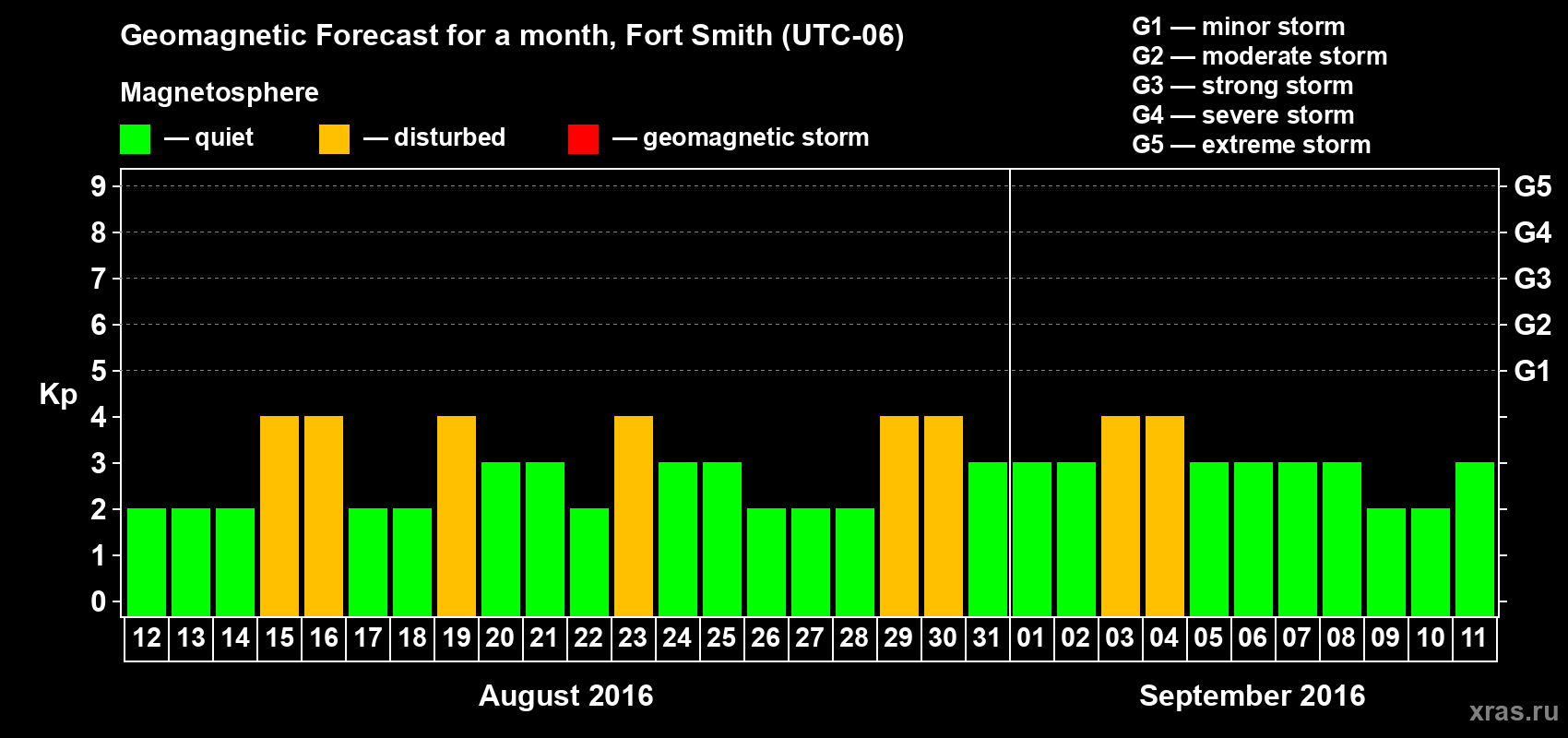Click the date label 18
Screen dimensions: 1568x738
(x=412, y=638)
